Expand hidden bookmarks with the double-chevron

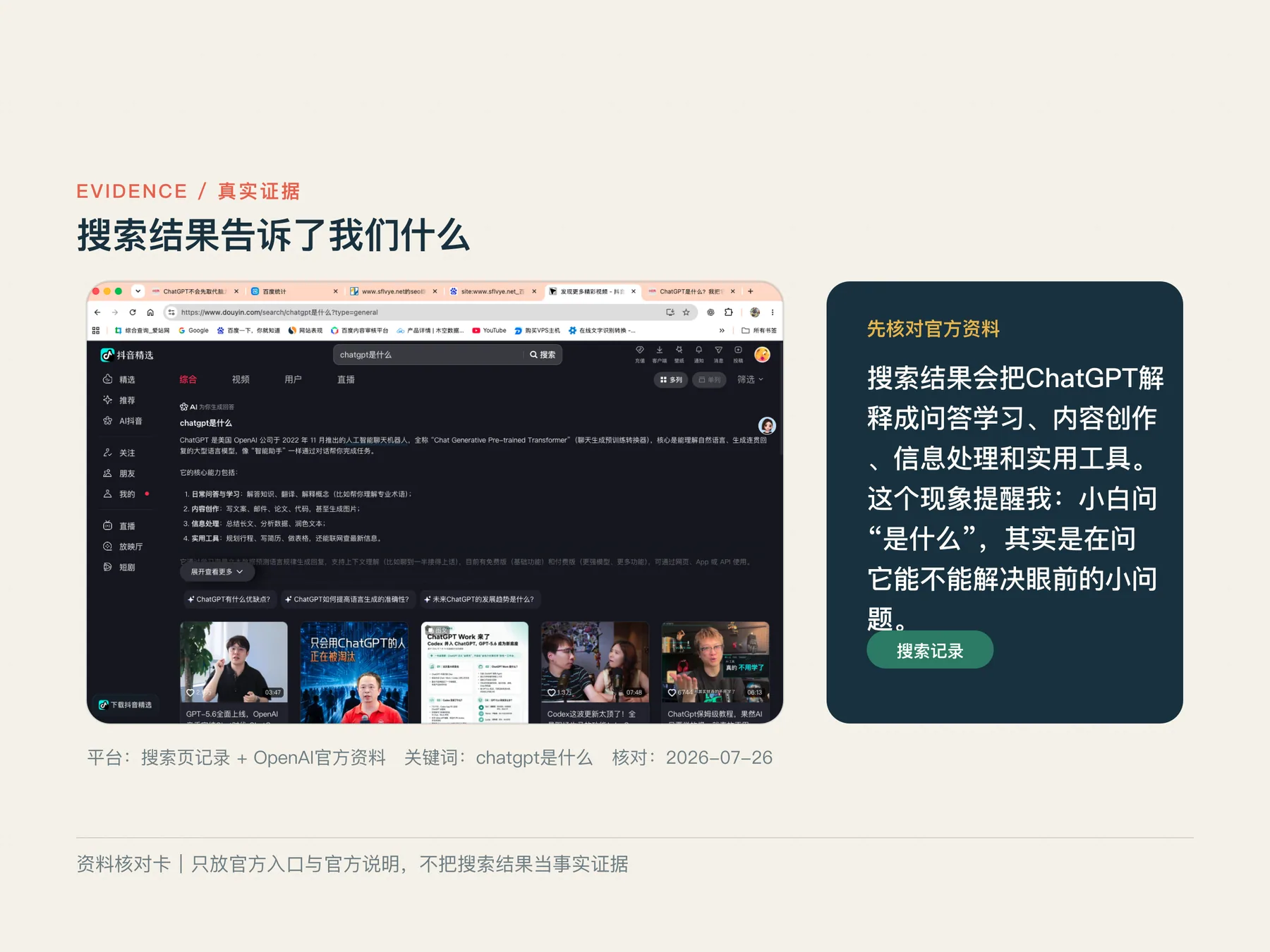(722, 330)
